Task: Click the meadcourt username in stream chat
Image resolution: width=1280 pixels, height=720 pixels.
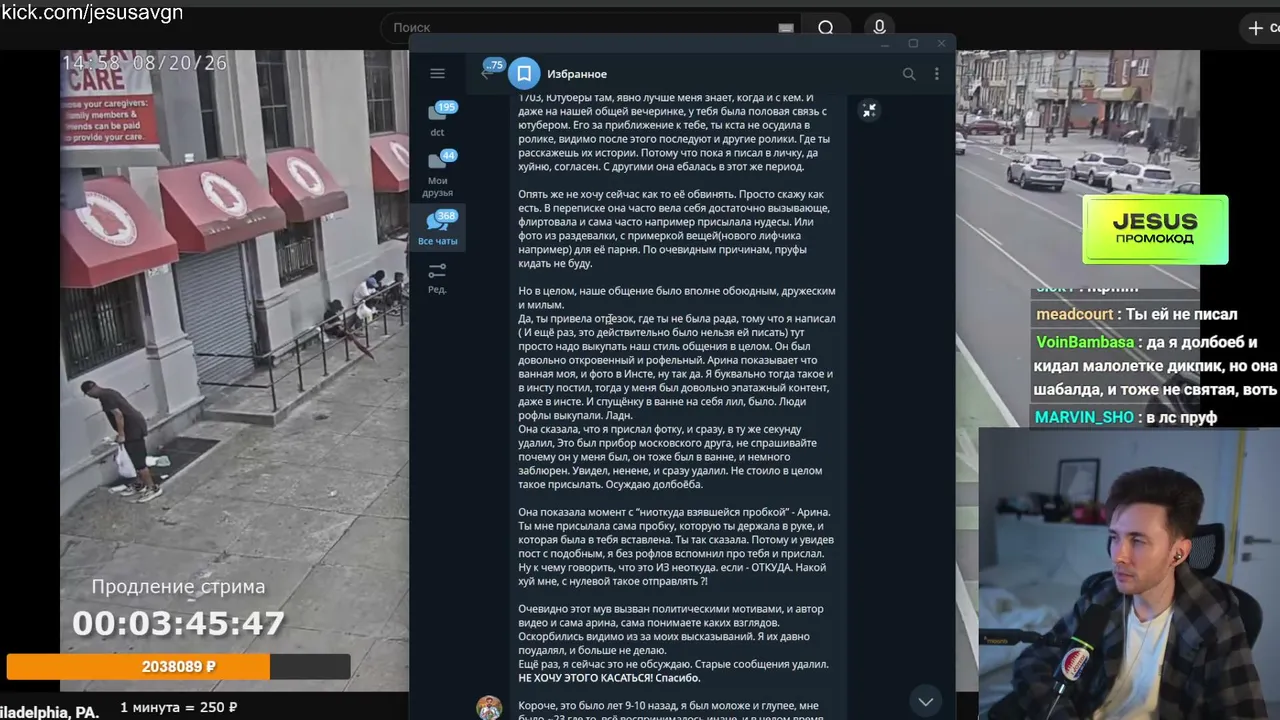Action: point(1074,314)
